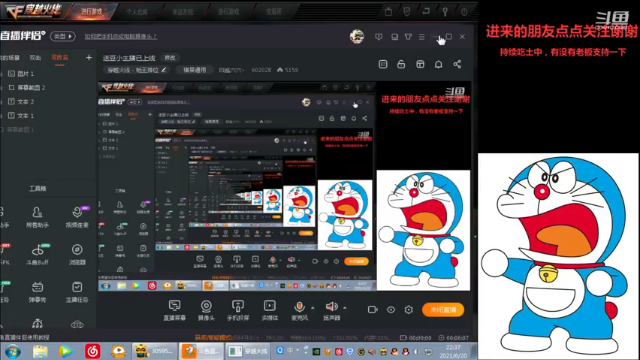Viewport: 640px width, 360px height.
Task: Switch to the CrossFire 交易所 tab
Action: (273, 11)
